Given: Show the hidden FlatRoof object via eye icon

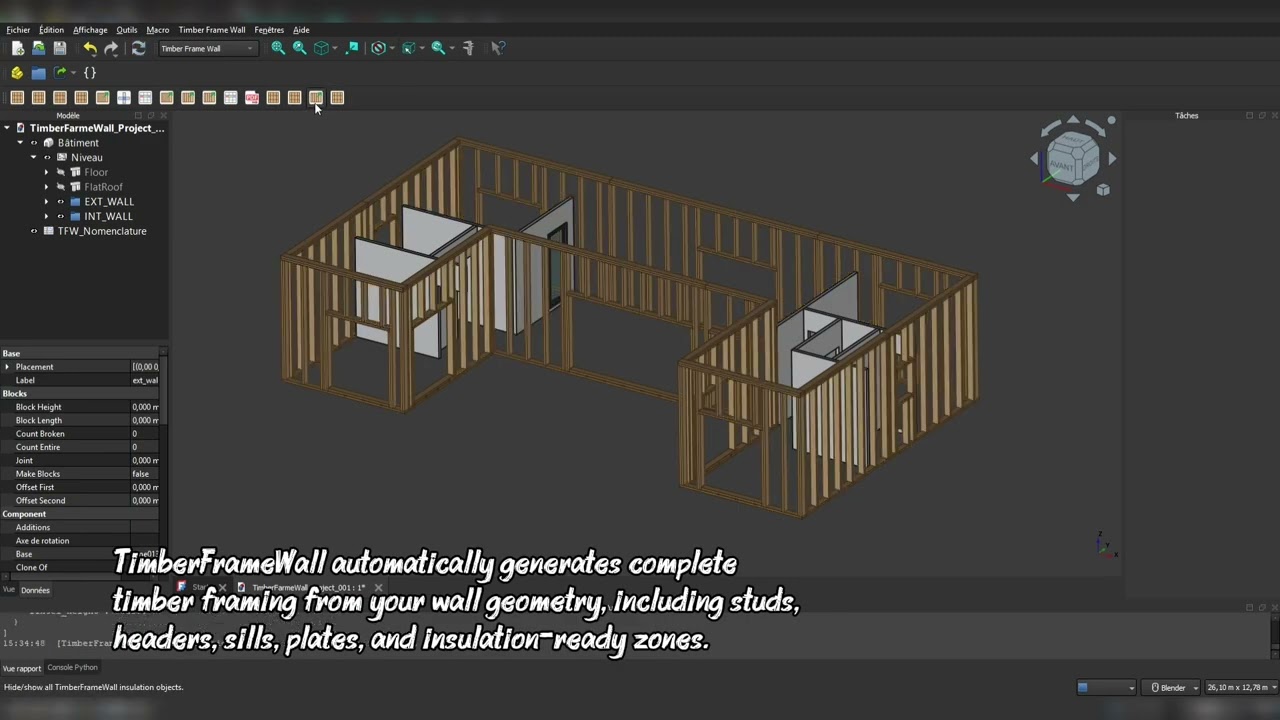Looking at the screenshot, I should pos(60,187).
